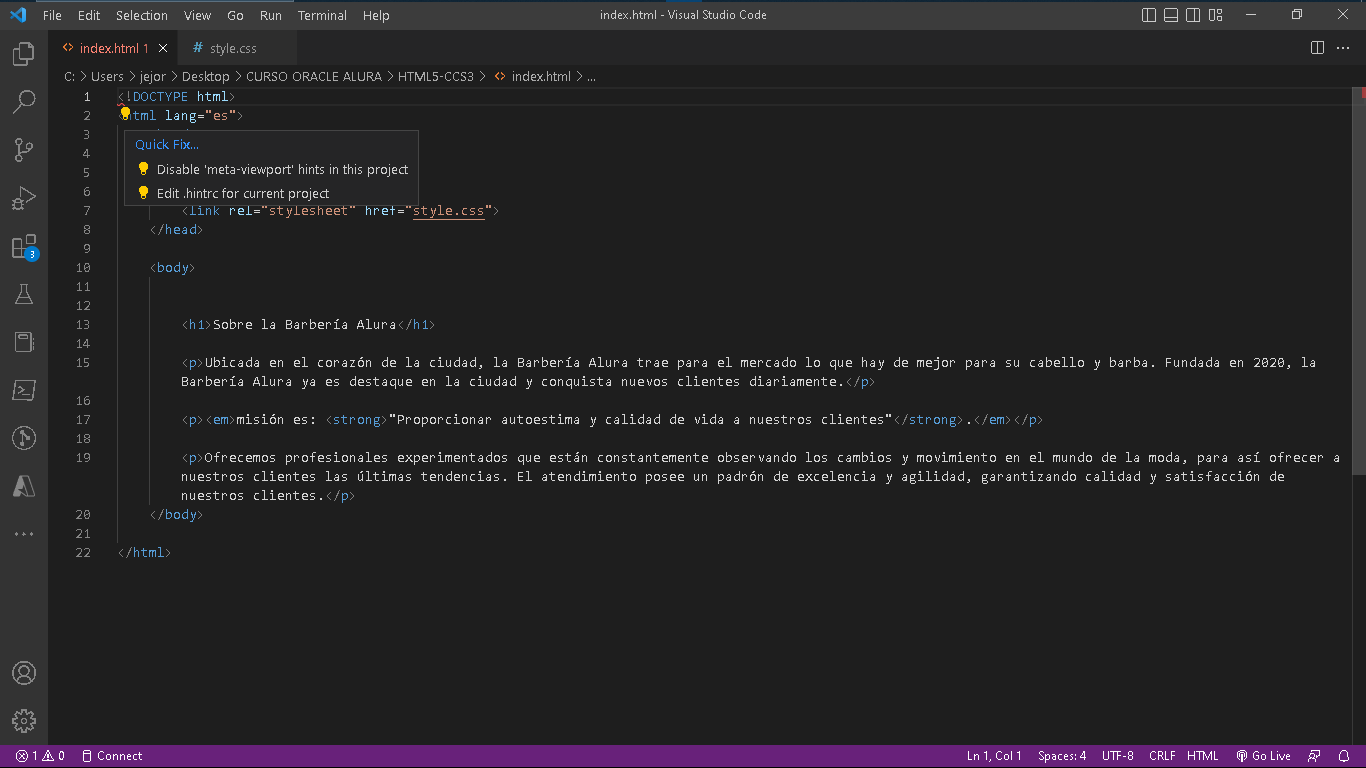Change file encoding via 'UTF-8'

click(1118, 756)
